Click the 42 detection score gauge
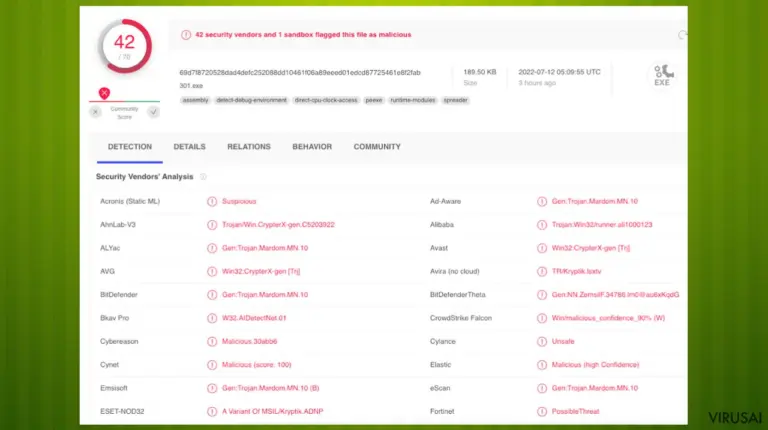Image resolution: width=768 pixels, height=430 pixels. tap(125, 46)
